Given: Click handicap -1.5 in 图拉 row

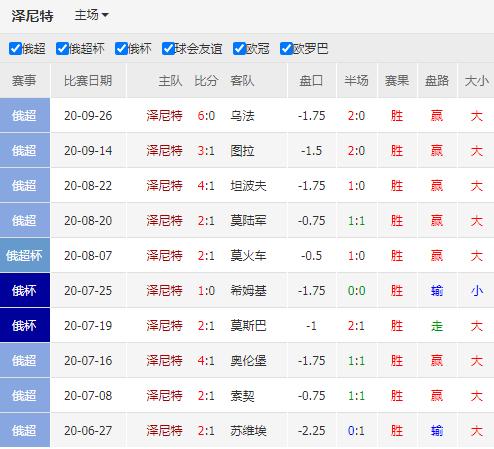Looking at the screenshot, I should click(x=311, y=151).
